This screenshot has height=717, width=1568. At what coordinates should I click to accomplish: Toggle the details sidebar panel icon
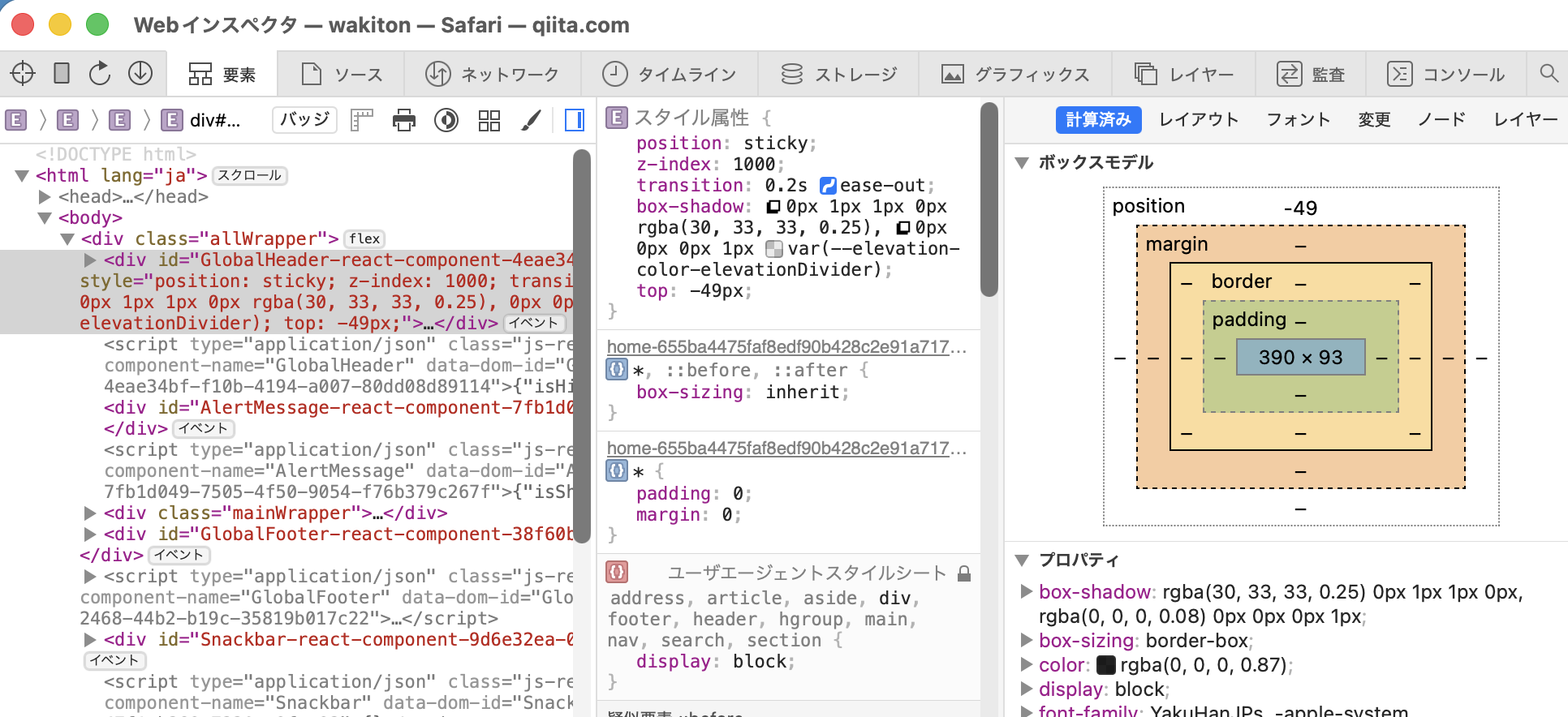575,121
